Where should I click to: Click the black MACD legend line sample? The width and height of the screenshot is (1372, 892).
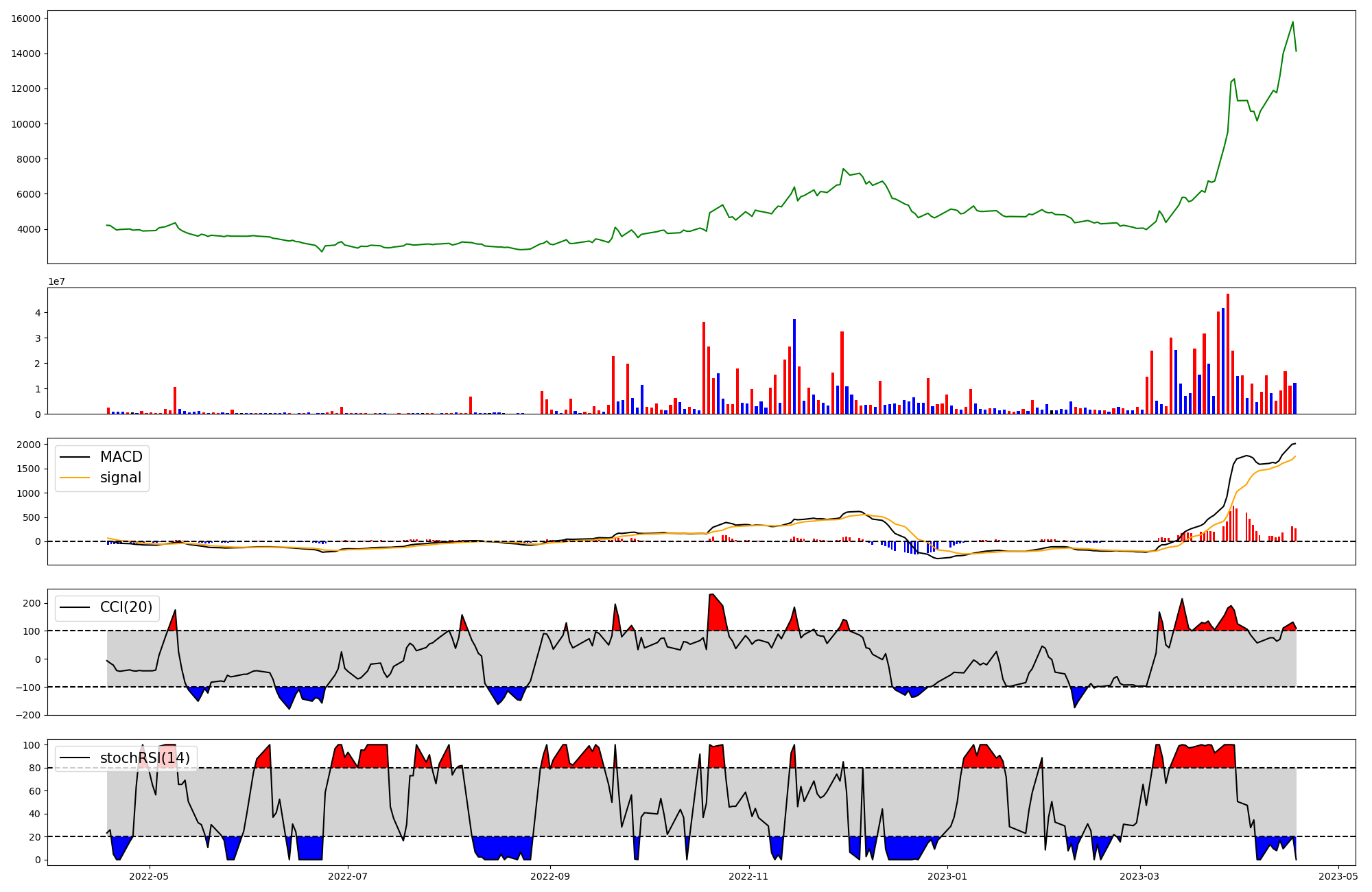point(75,457)
